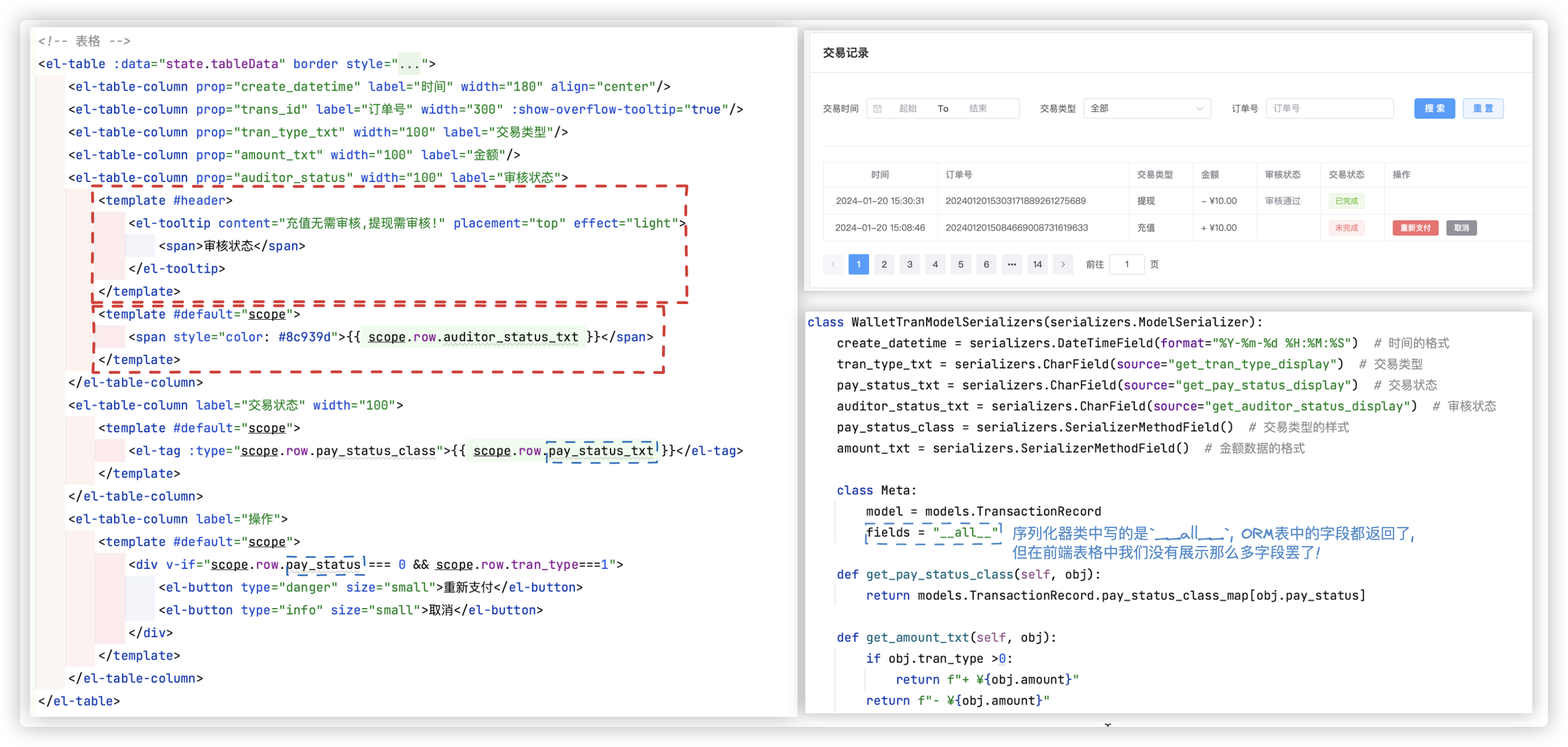Image resolution: width=1568 pixels, height=747 pixels.
Task: Click the 起始 start date field
Action: click(x=908, y=109)
